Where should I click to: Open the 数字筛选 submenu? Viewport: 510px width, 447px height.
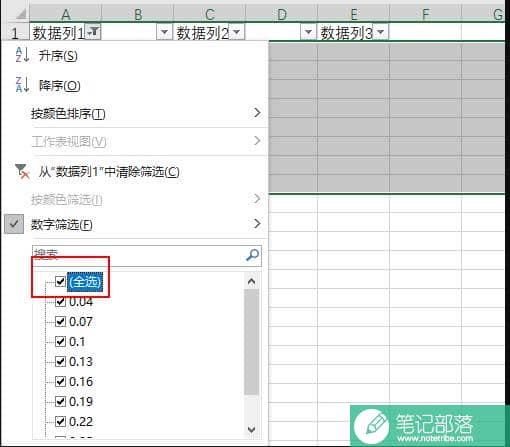point(257,223)
